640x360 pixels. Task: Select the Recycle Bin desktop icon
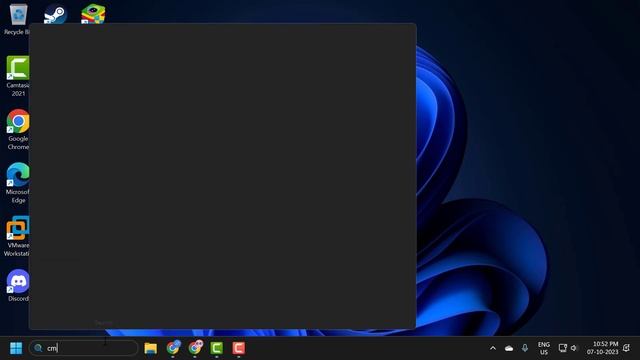(18, 19)
